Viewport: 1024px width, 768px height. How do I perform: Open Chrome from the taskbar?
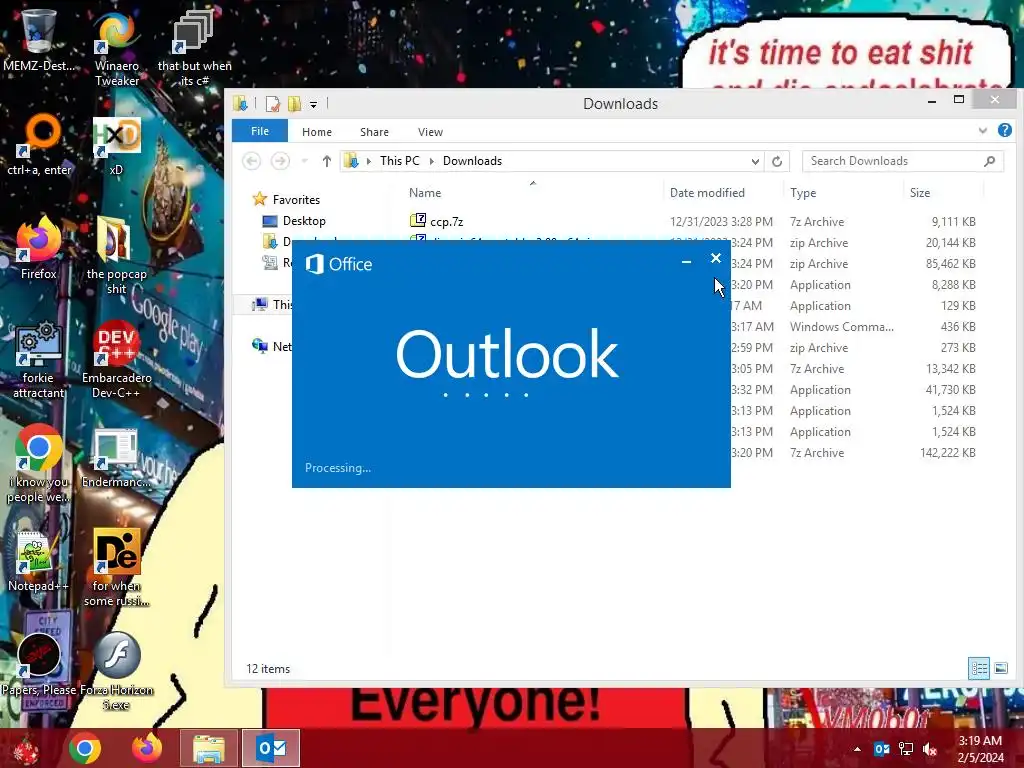pos(86,748)
